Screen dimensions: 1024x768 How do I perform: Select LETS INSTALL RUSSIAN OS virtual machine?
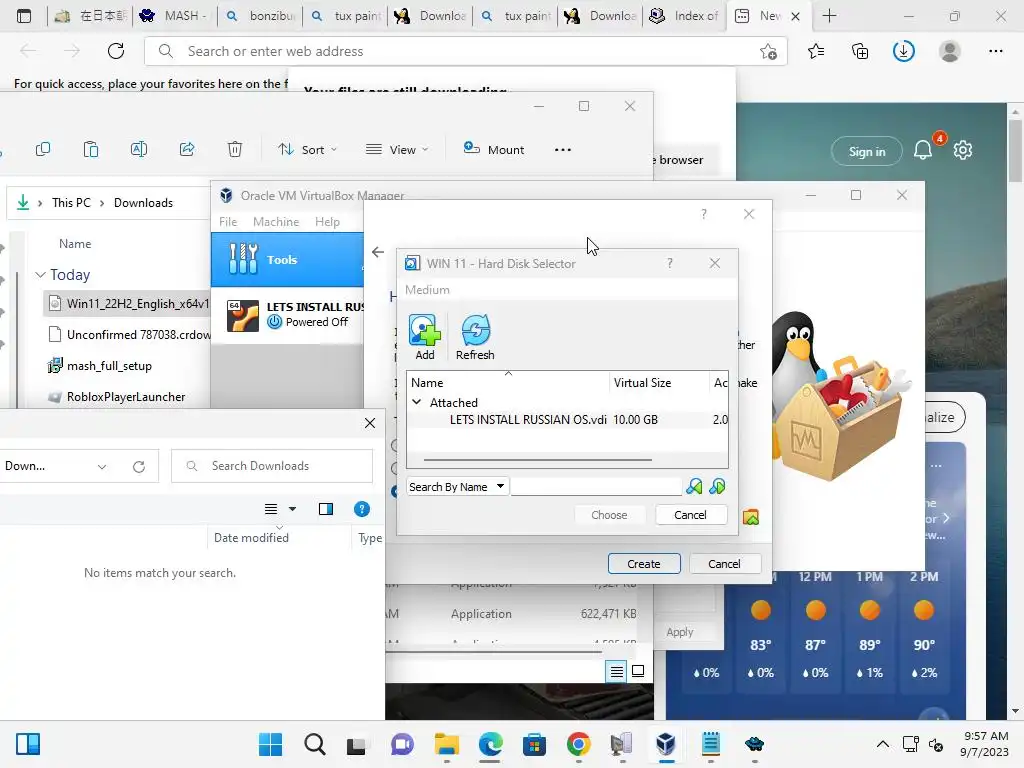coord(287,315)
